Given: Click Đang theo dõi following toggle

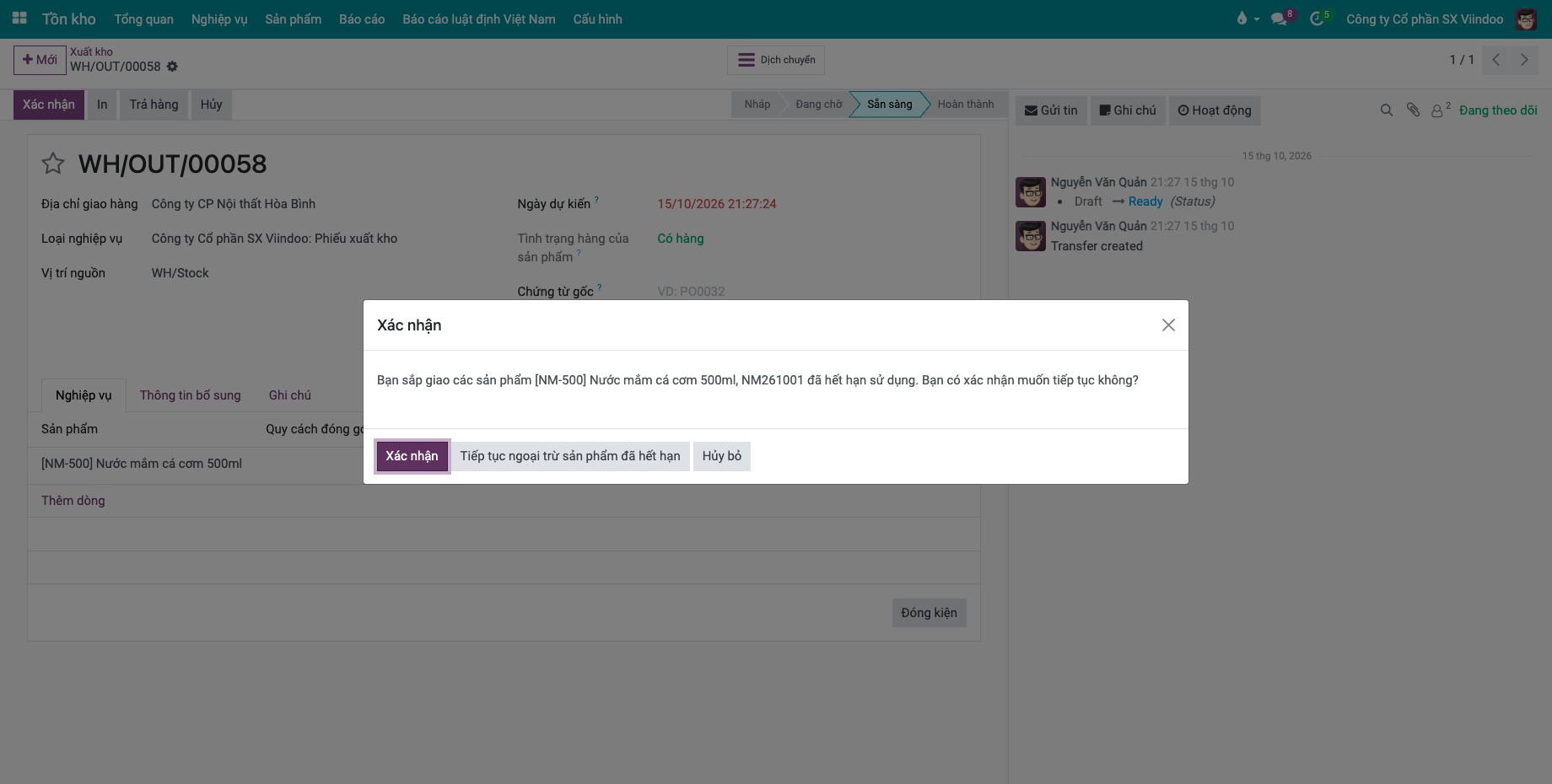Looking at the screenshot, I should click(x=1498, y=110).
